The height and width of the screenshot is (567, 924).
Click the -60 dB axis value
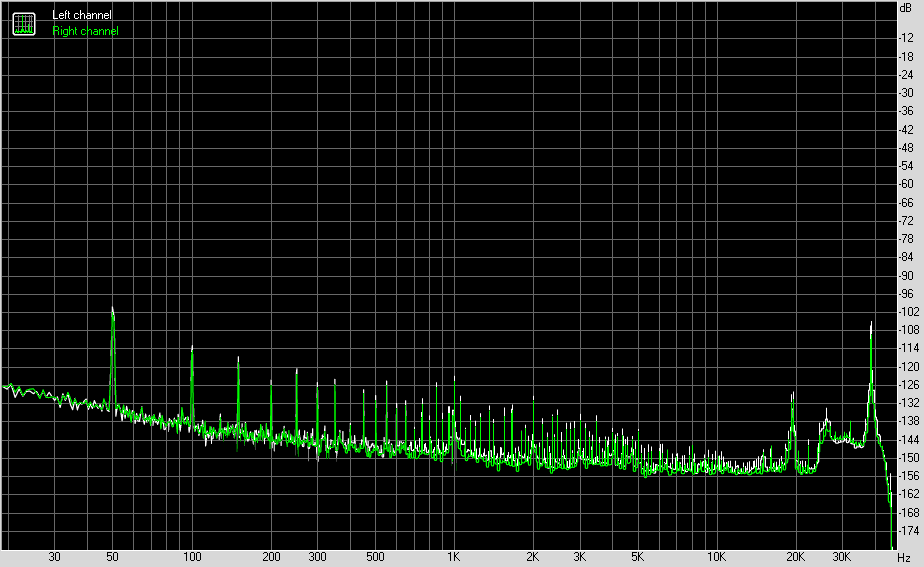click(906, 184)
